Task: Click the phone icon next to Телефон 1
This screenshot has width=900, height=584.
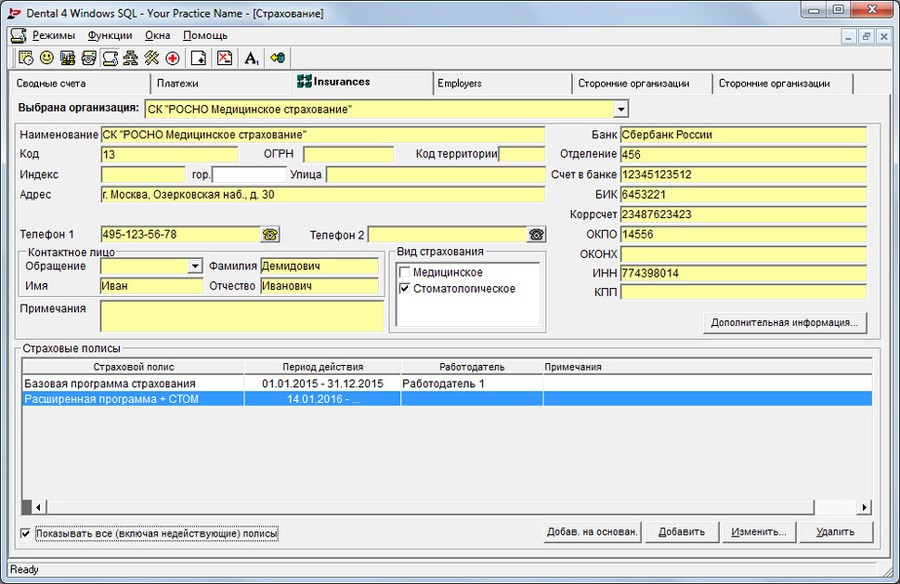Action: 270,234
